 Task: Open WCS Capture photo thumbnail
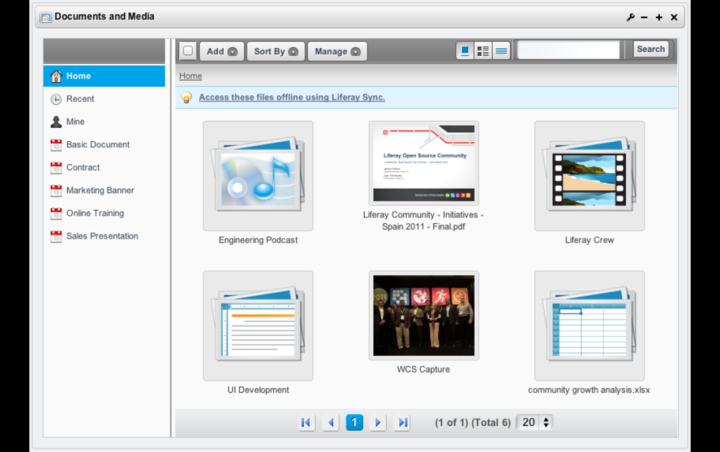tap(424, 316)
